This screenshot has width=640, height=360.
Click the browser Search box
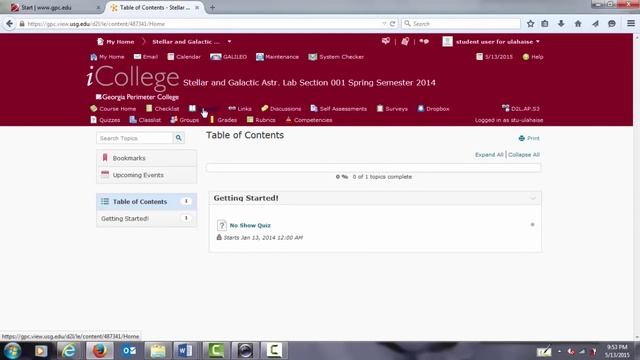(461, 24)
